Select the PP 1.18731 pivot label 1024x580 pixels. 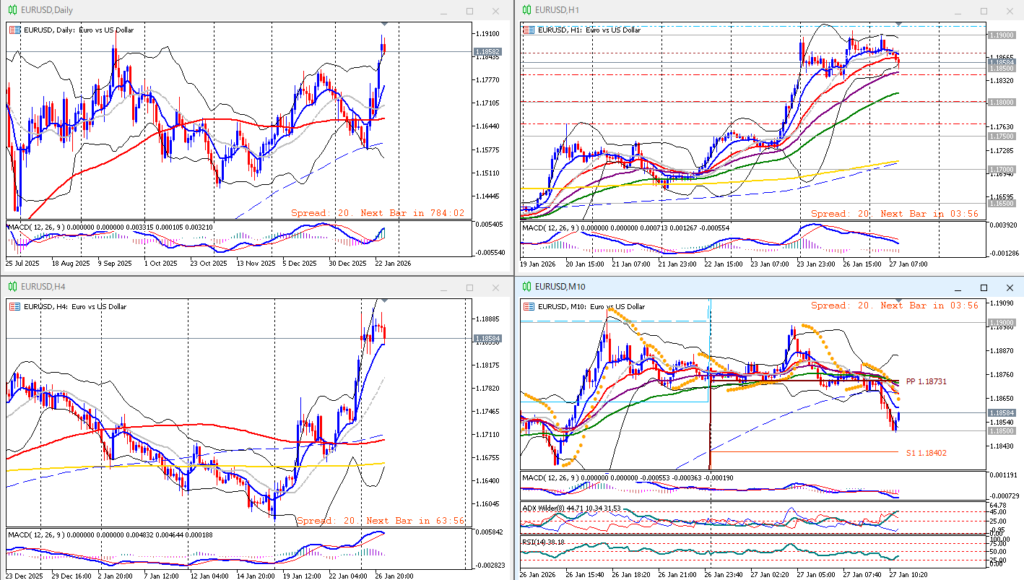(925, 382)
